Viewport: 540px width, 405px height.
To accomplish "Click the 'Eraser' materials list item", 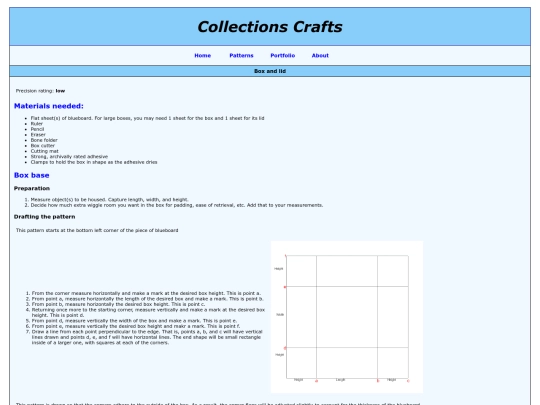I will click(38, 135).
